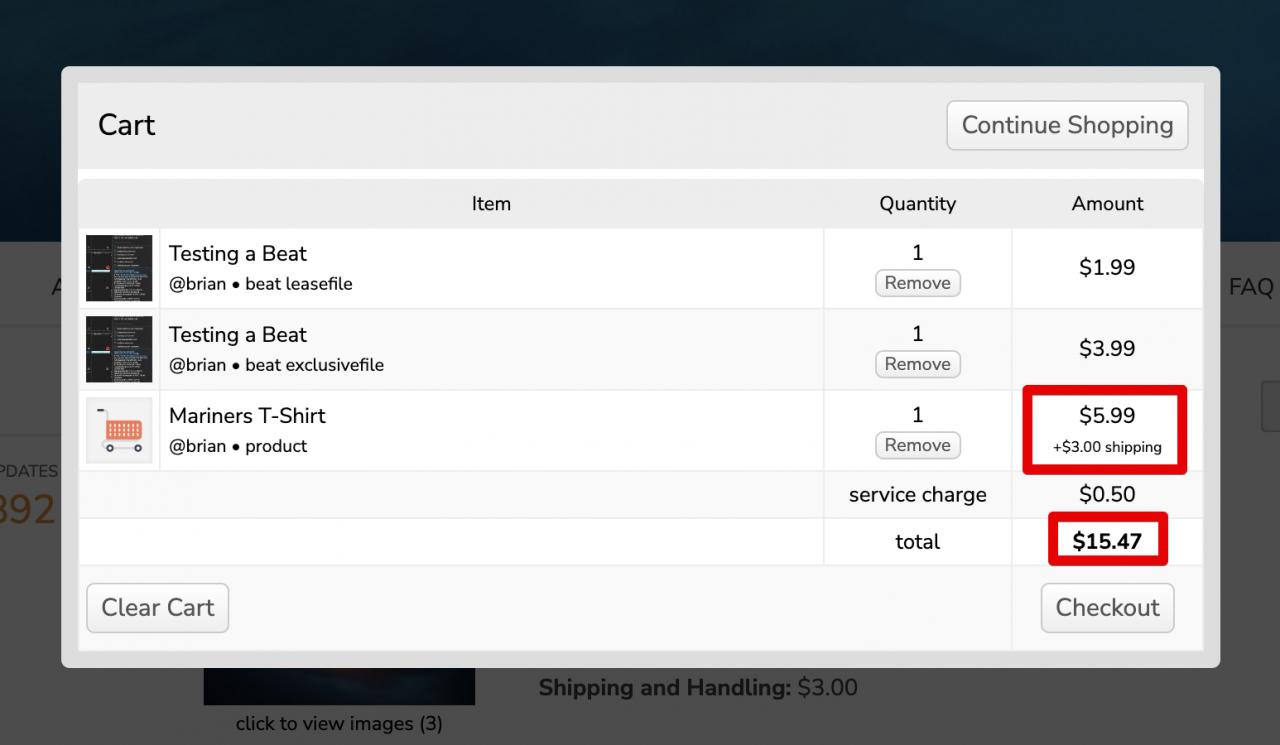This screenshot has height=745, width=1280.
Task: Remove the Mariners T-Shirt from the cart
Action: point(917,445)
